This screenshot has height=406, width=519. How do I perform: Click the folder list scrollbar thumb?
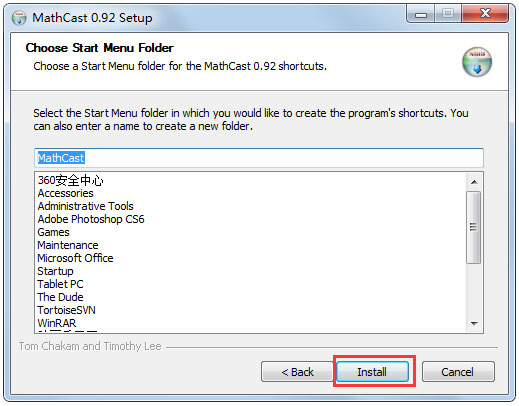474,227
